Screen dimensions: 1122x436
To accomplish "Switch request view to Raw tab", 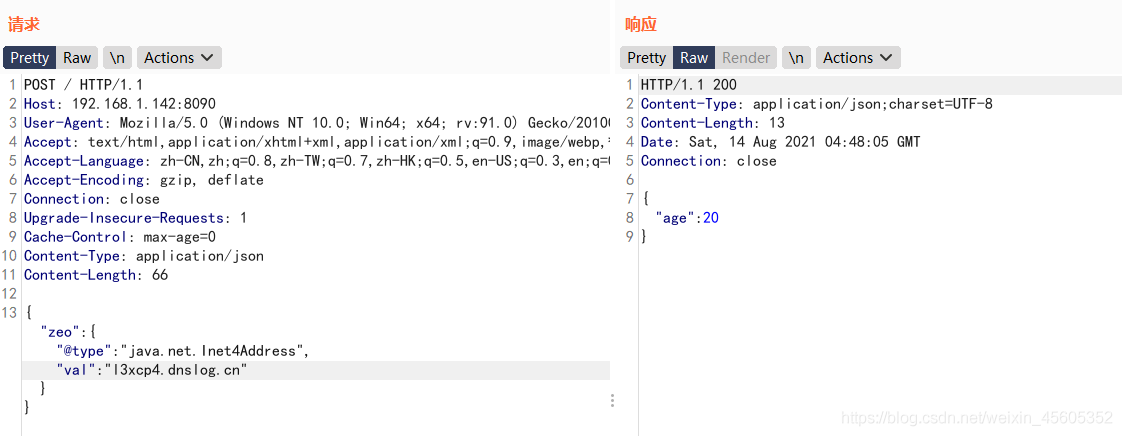I will pos(77,58).
